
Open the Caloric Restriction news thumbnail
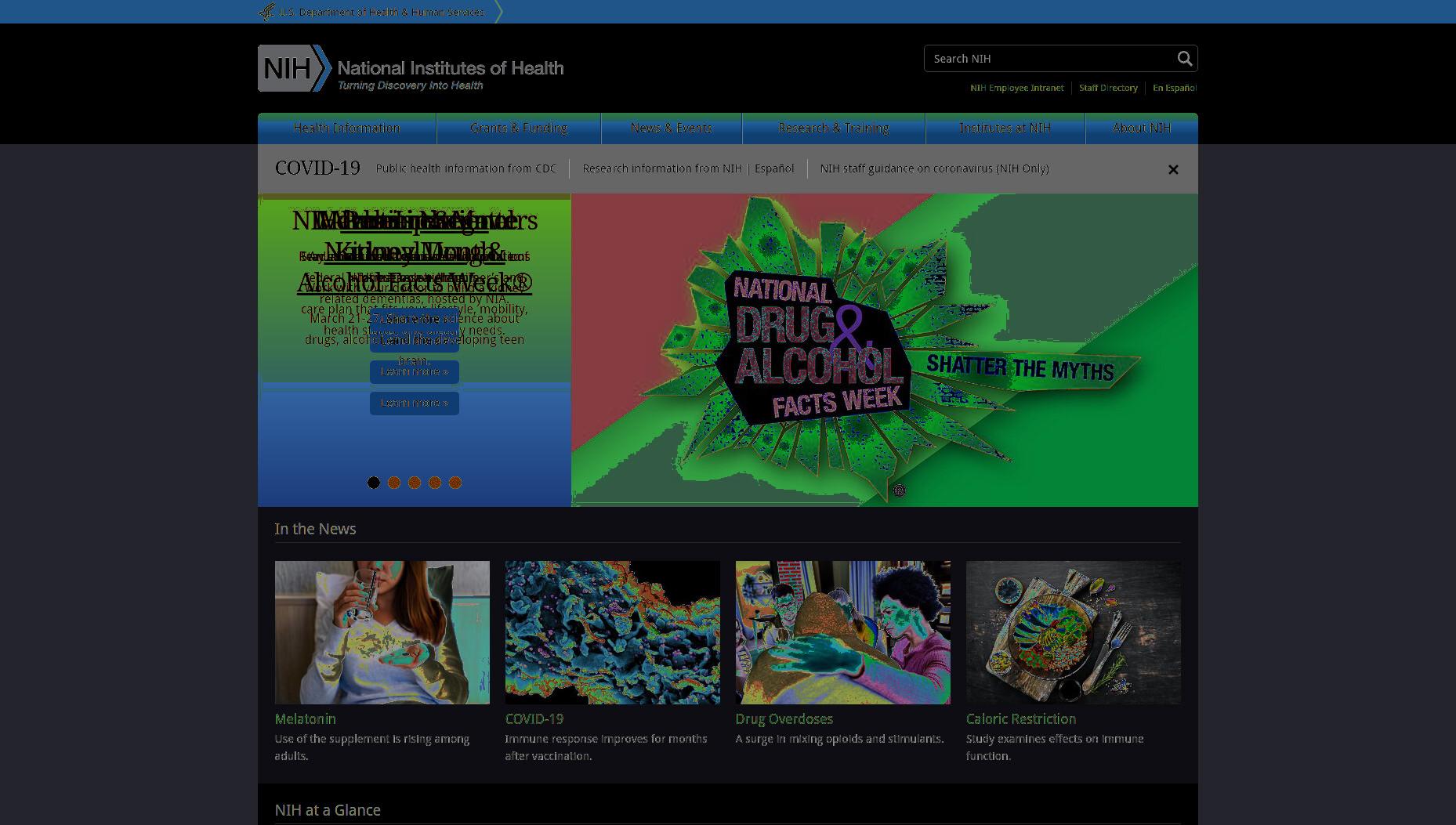[x=1074, y=632]
